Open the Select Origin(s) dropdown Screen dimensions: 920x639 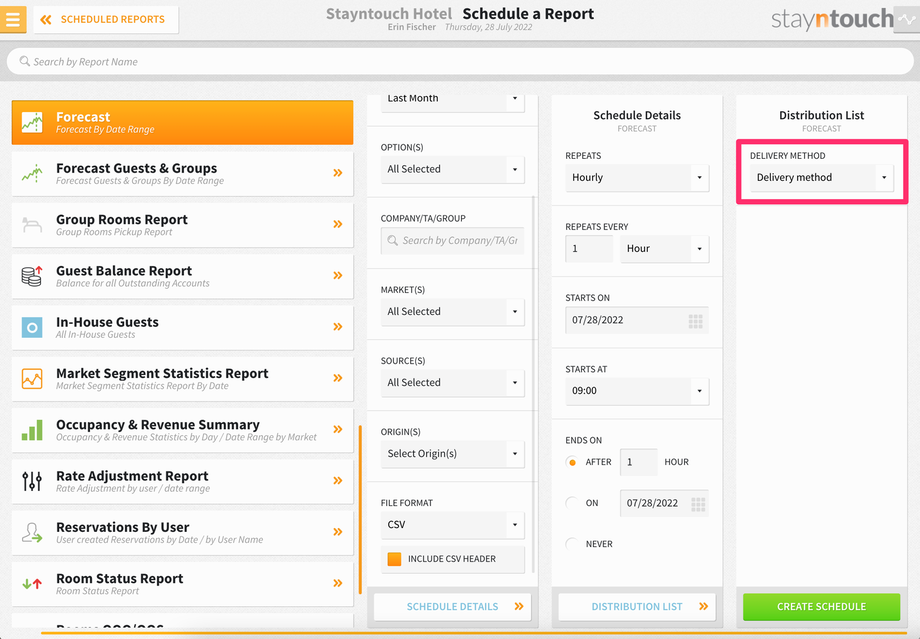[x=452, y=454]
